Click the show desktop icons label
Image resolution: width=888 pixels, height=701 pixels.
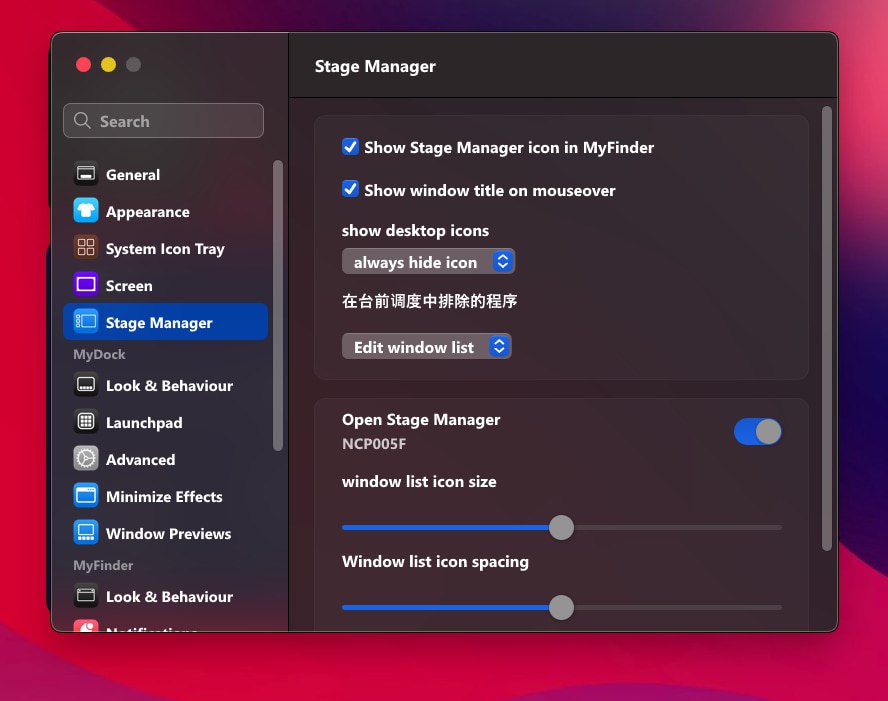point(415,230)
